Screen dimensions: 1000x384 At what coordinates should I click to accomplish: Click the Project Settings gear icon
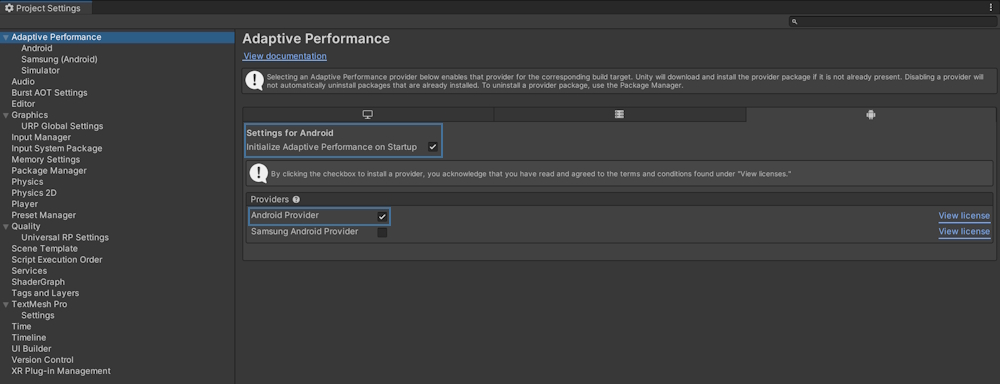[x=9, y=8]
